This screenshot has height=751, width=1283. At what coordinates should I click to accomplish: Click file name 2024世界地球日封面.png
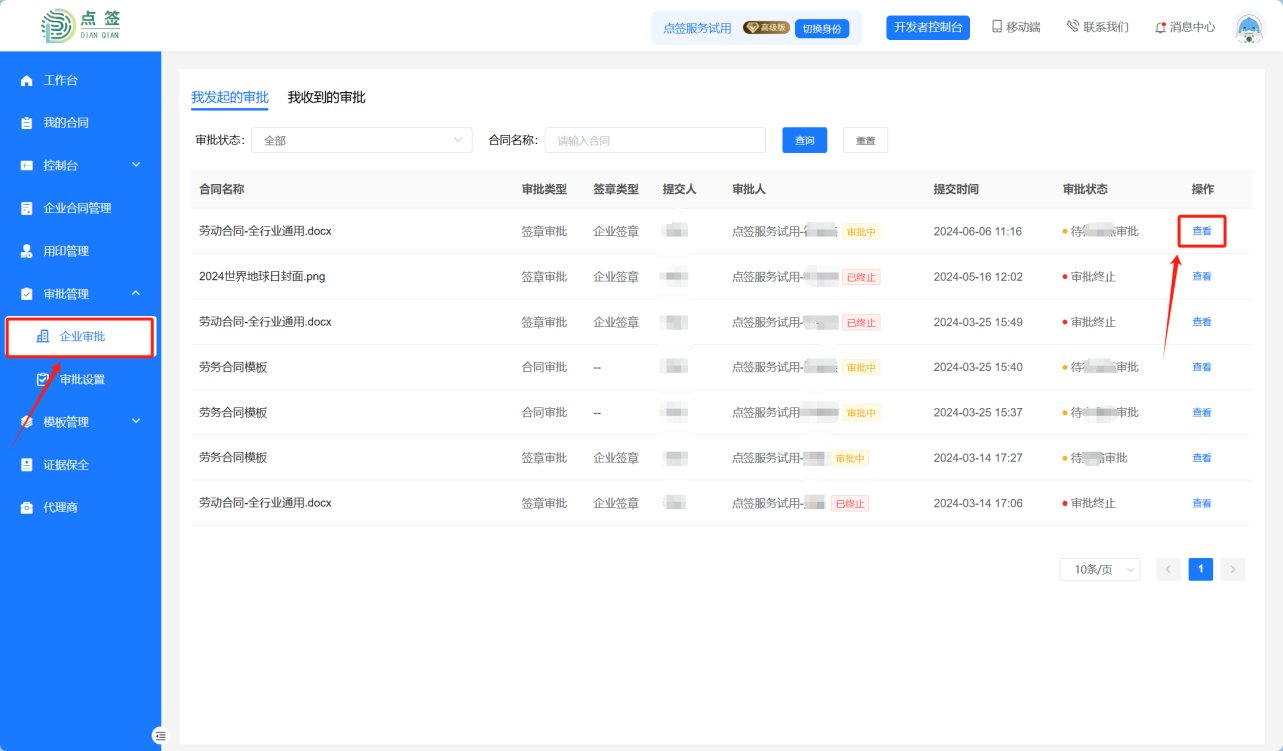[x=262, y=276]
